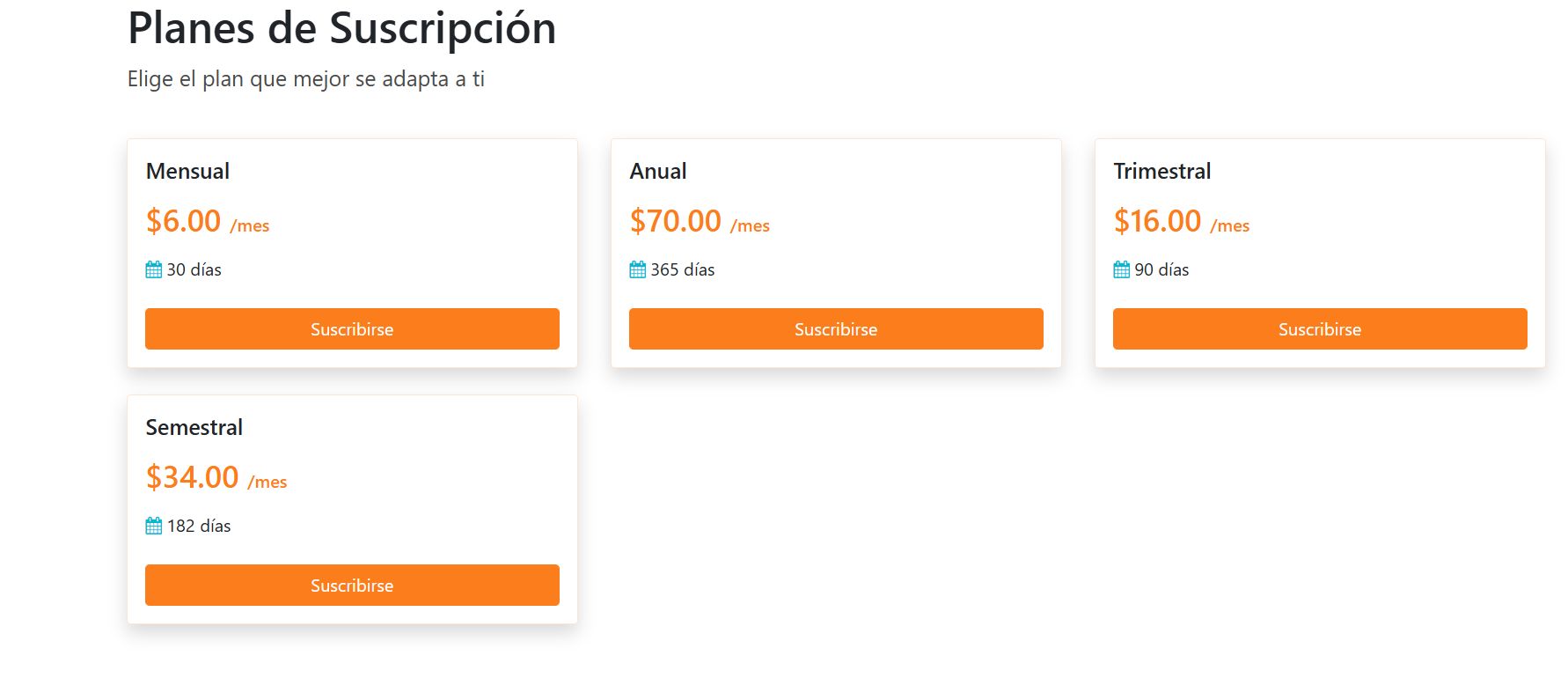
Task: Click the calendar icon in the Trimestral plan
Action: click(1122, 269)
